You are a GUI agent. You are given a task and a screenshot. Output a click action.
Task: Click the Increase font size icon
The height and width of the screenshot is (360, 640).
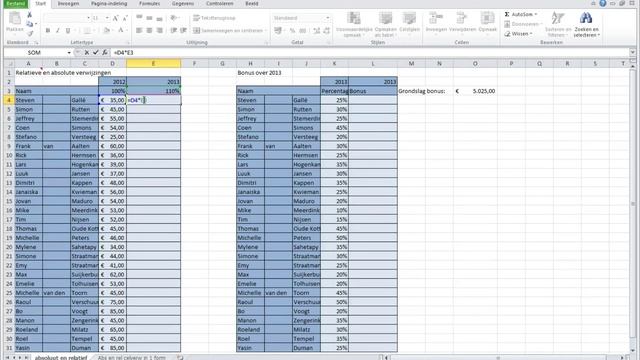[116, 18]
